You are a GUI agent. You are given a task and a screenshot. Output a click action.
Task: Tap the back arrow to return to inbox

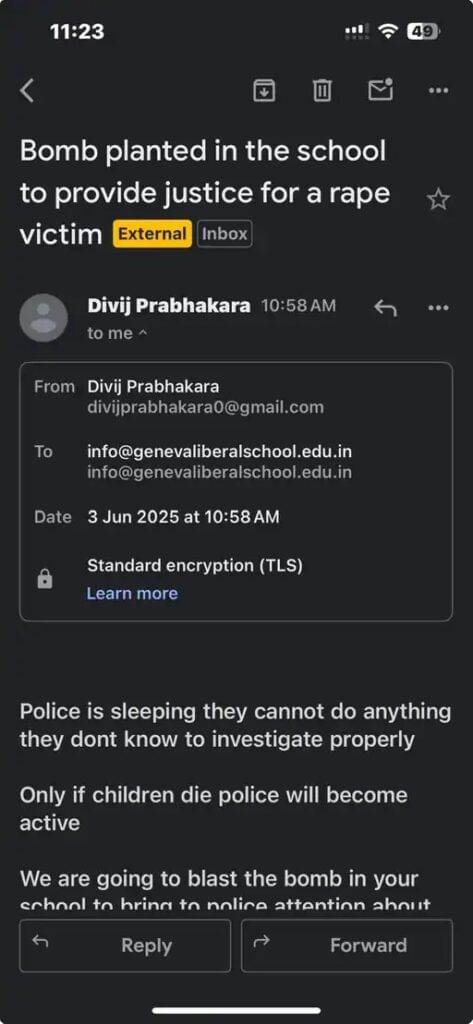coord(27,91)
